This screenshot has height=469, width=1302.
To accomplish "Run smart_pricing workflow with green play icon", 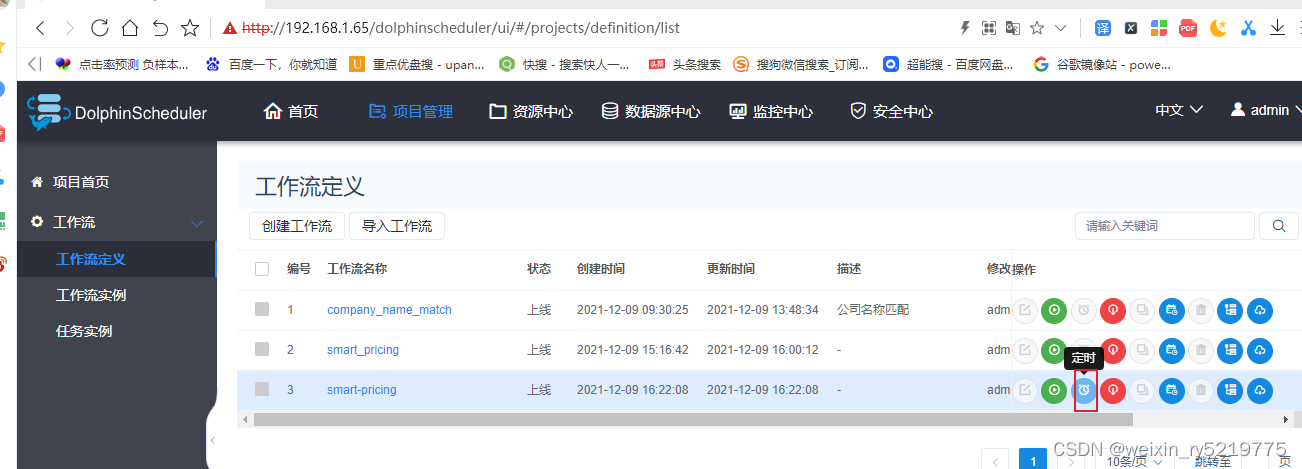I will tap(1054, 350).
